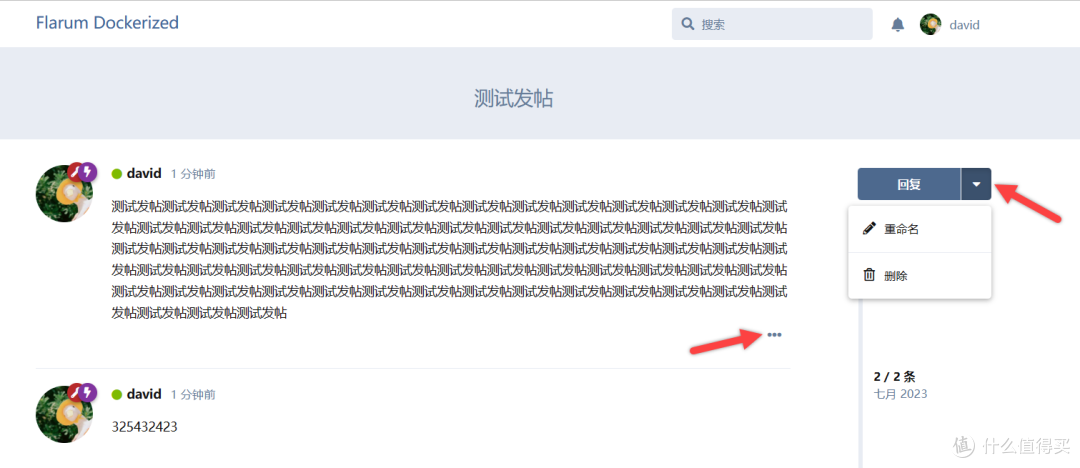Focus the 搜索 search field
The width and height of the screenshot is (1080, 468).
pos(772,24)
